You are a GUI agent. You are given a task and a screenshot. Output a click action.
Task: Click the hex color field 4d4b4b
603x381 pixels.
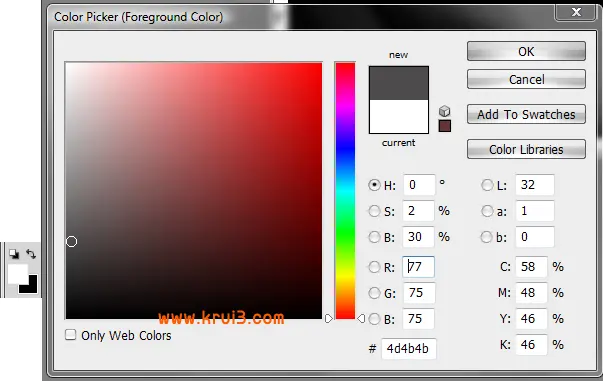pos(409,349)
